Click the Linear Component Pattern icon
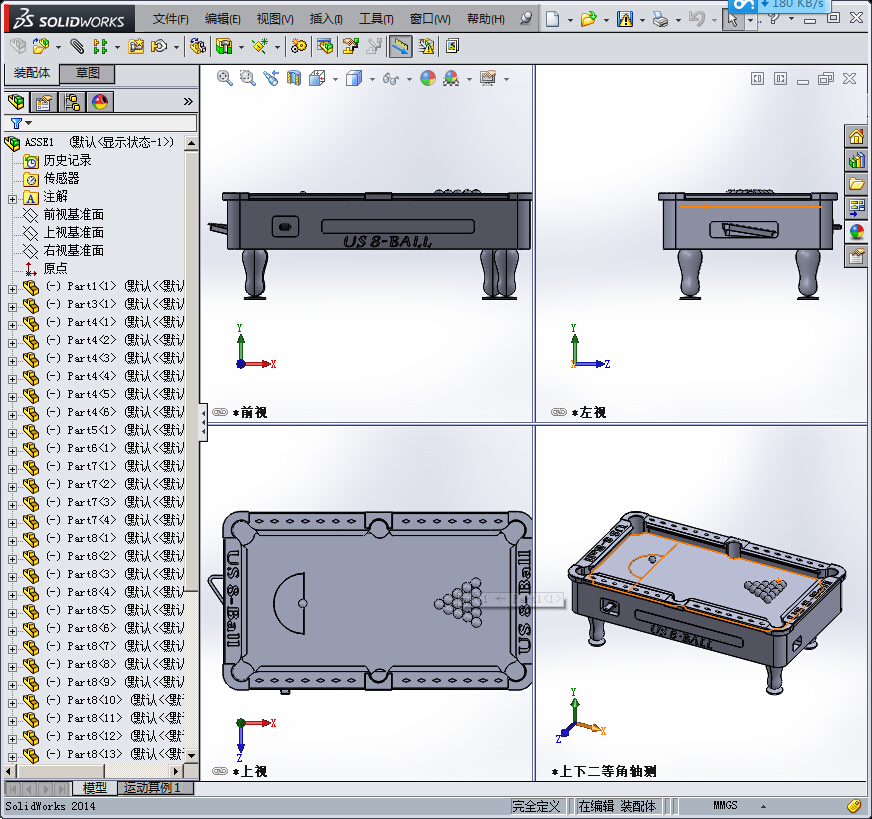This screenshot has width=872, height=819. 100,46
